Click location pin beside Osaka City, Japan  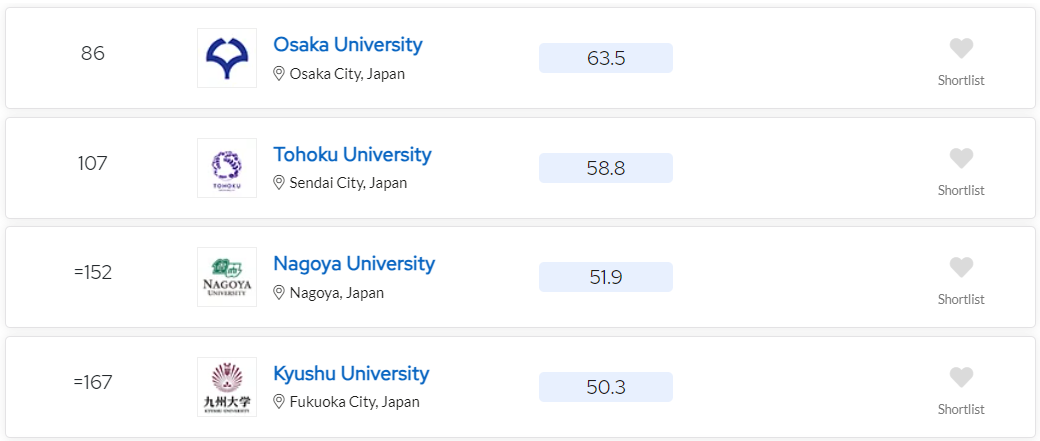(x=279, y=74)
